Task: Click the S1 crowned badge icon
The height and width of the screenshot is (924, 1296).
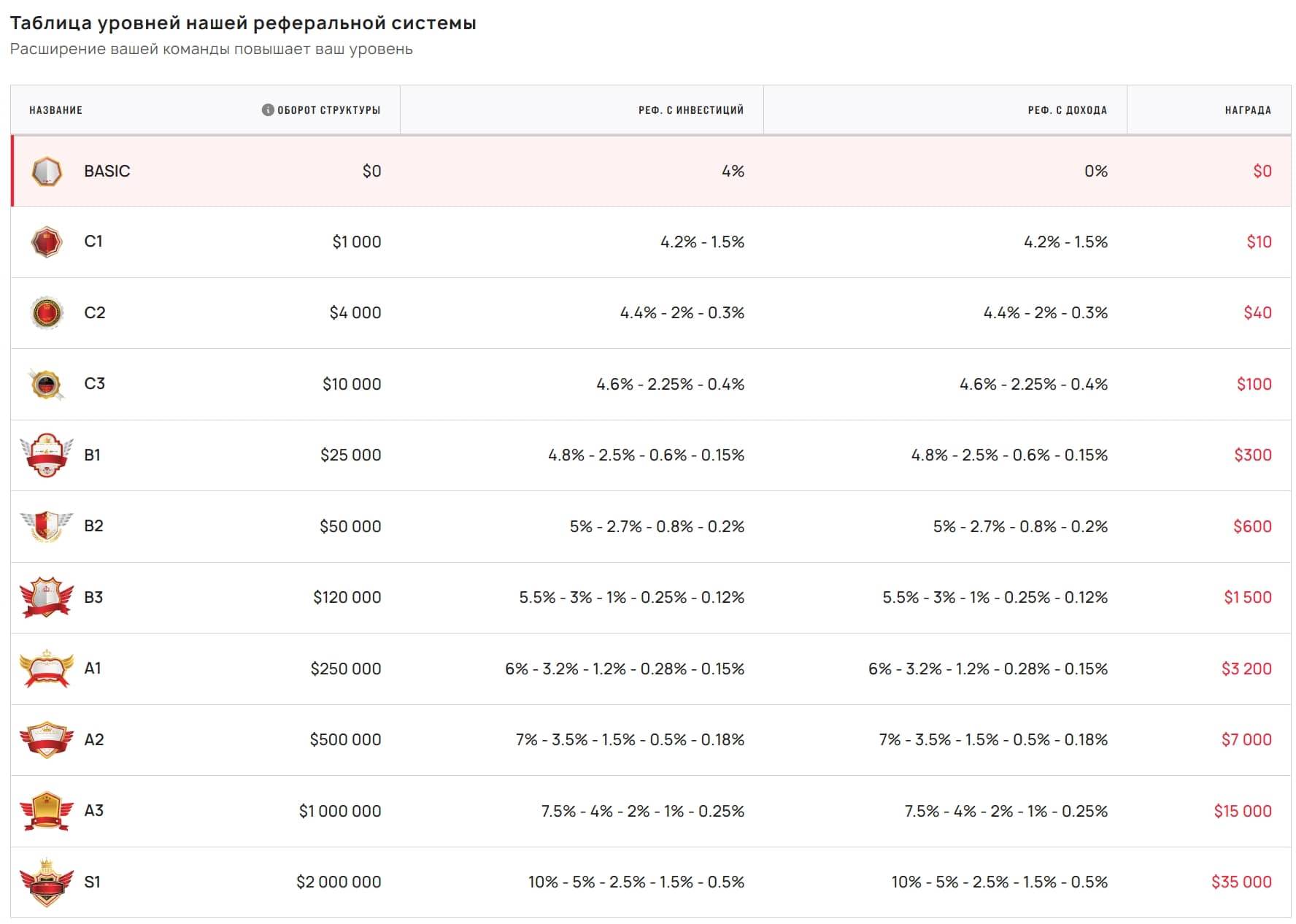Action: [46, 882]
